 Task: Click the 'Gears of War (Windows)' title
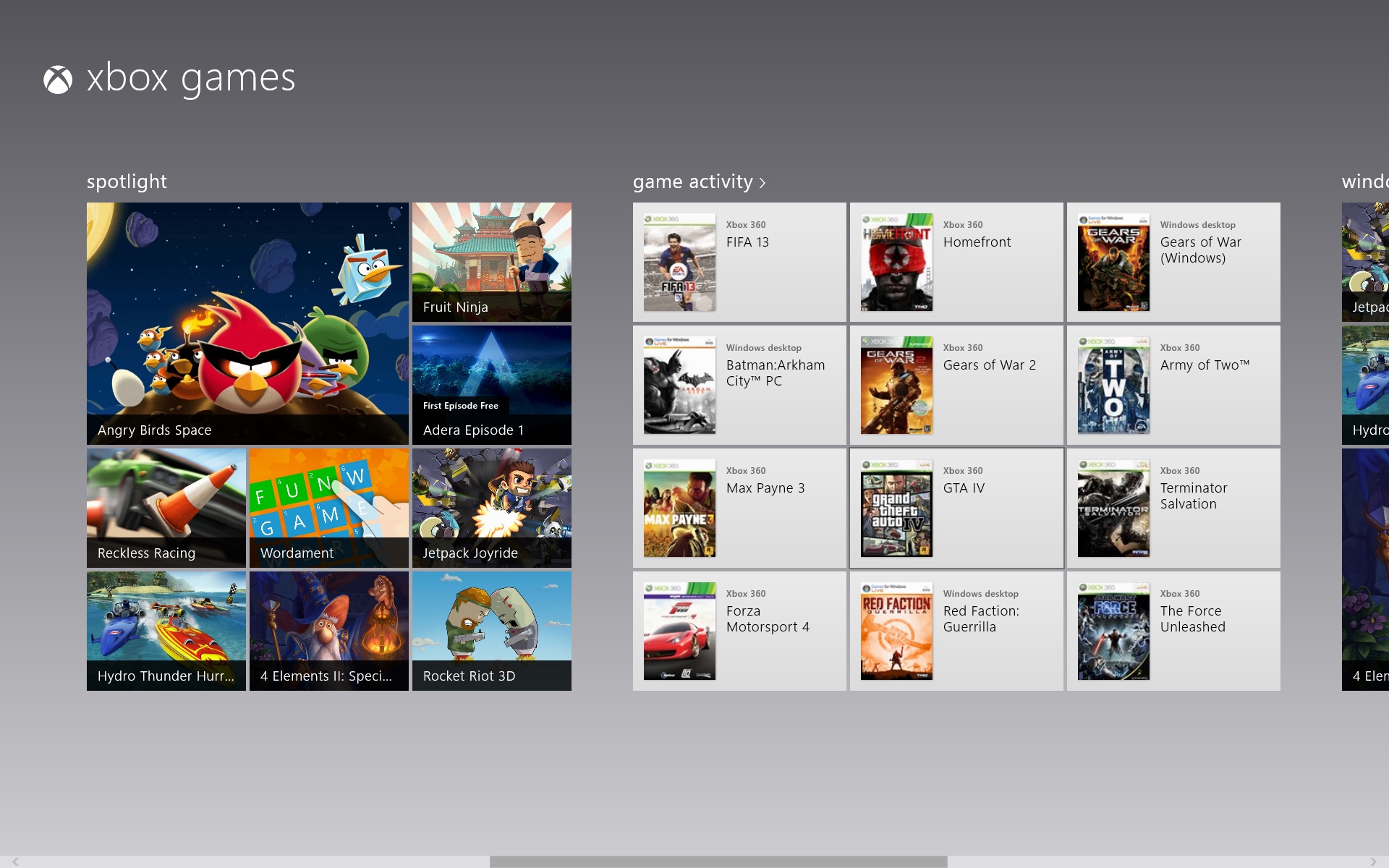click(1201, 250)
